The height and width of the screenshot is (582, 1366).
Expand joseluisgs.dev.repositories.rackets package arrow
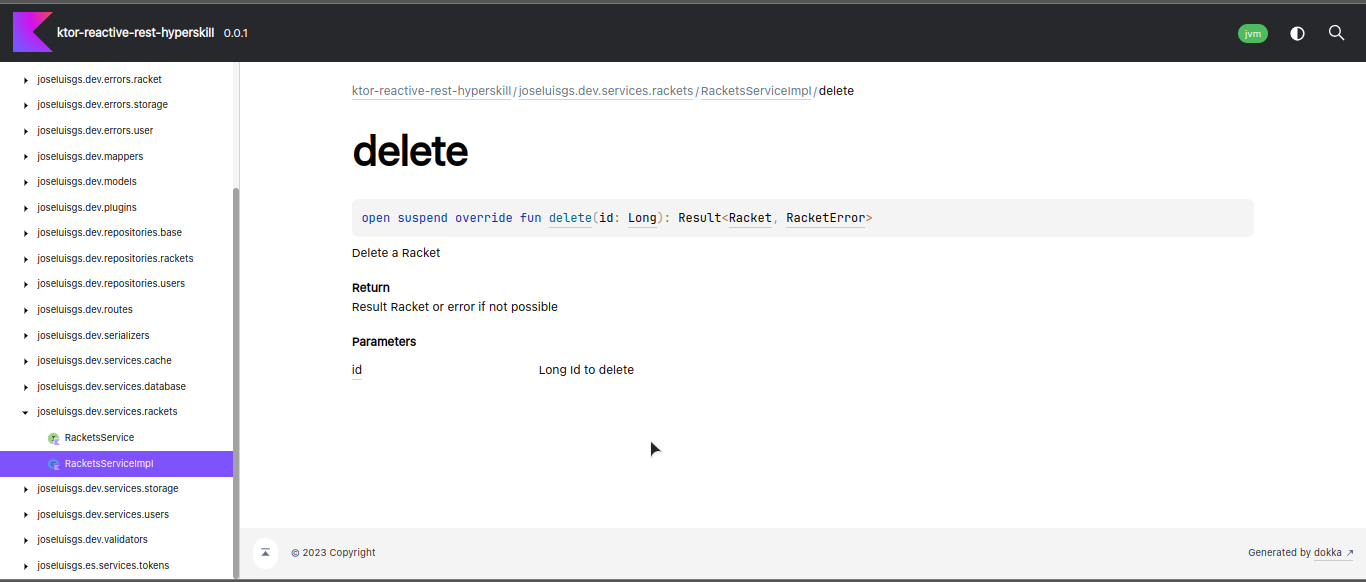(x=25, y=259)
